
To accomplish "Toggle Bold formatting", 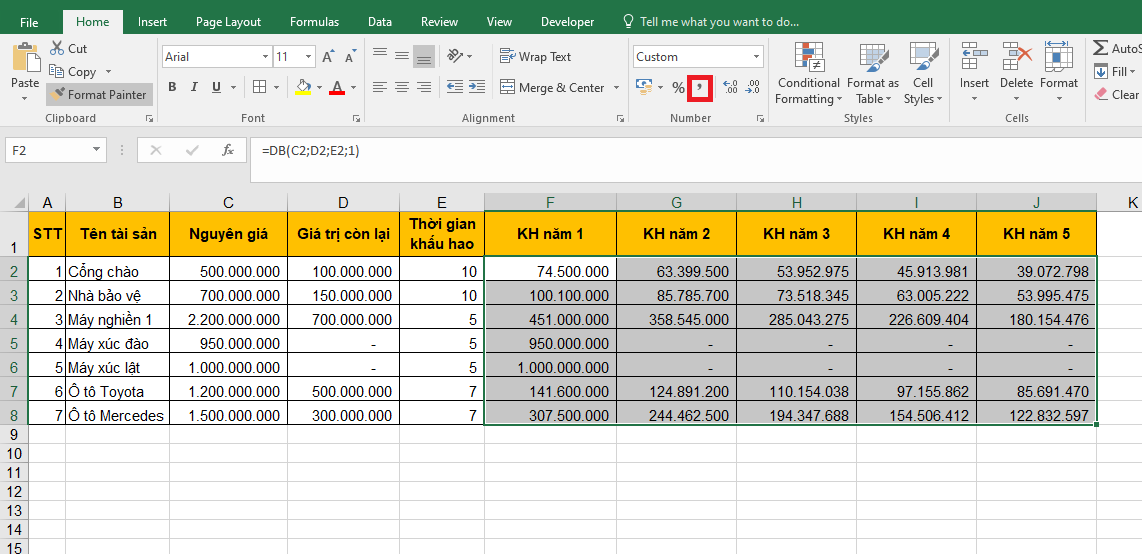I will [x=172, y=87].
